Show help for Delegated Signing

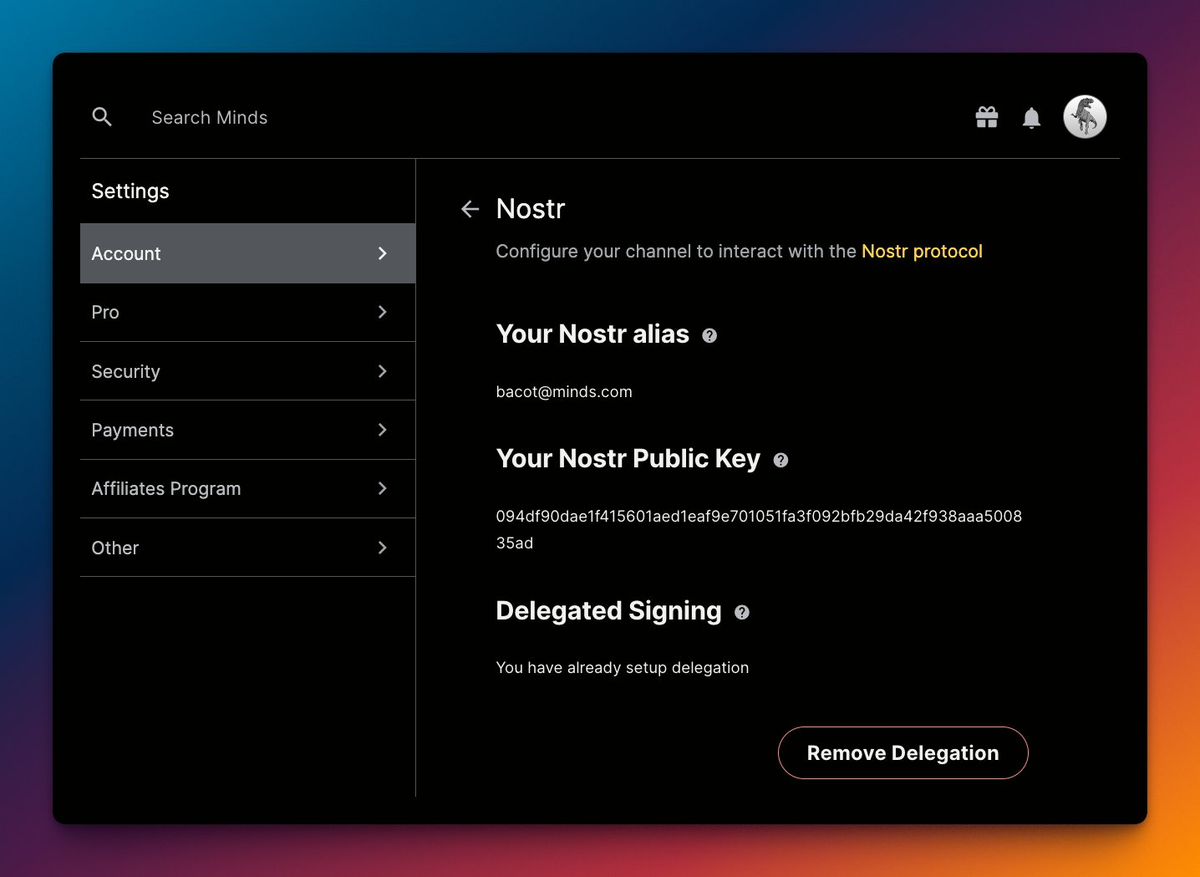(x=742, y=612)
